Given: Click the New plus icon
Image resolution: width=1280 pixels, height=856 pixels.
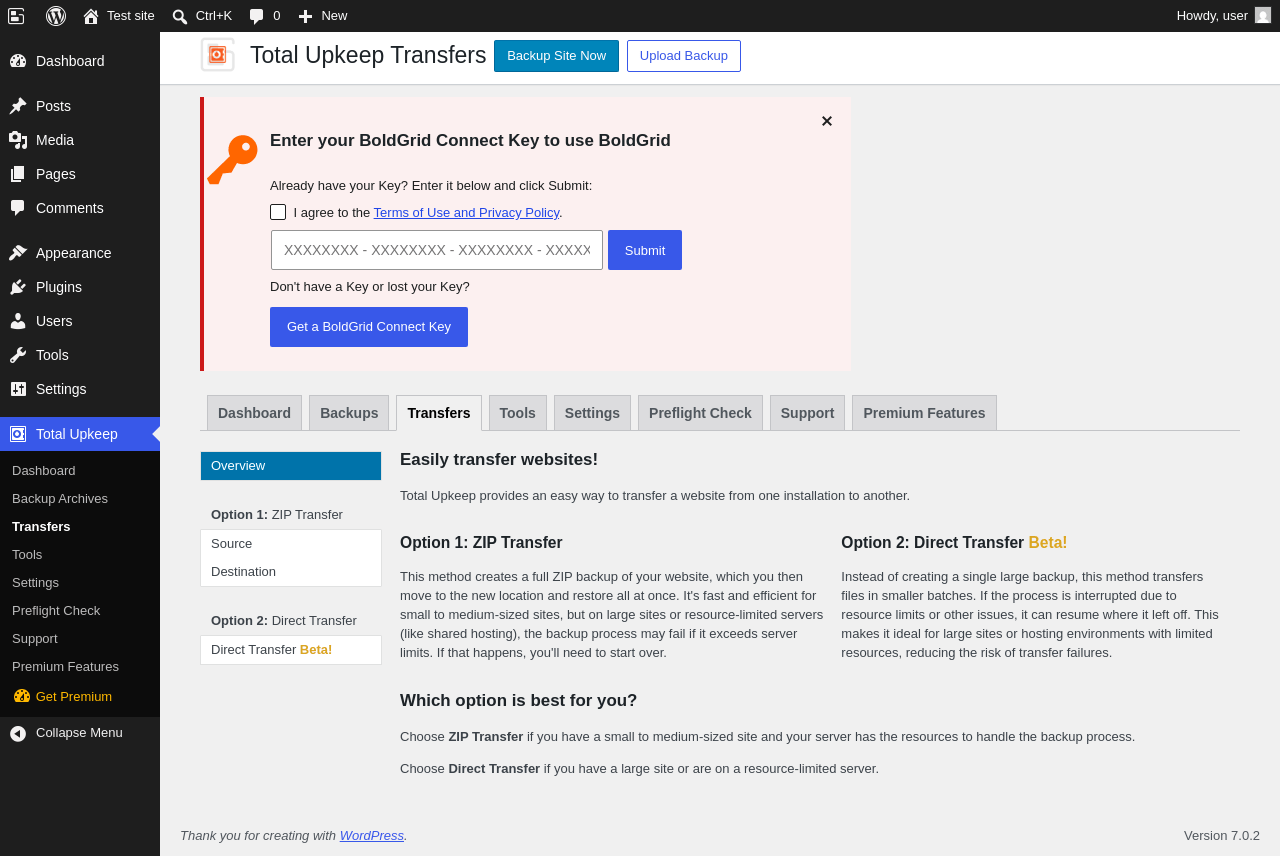Looking at the screenshot, I should [305, 16].
